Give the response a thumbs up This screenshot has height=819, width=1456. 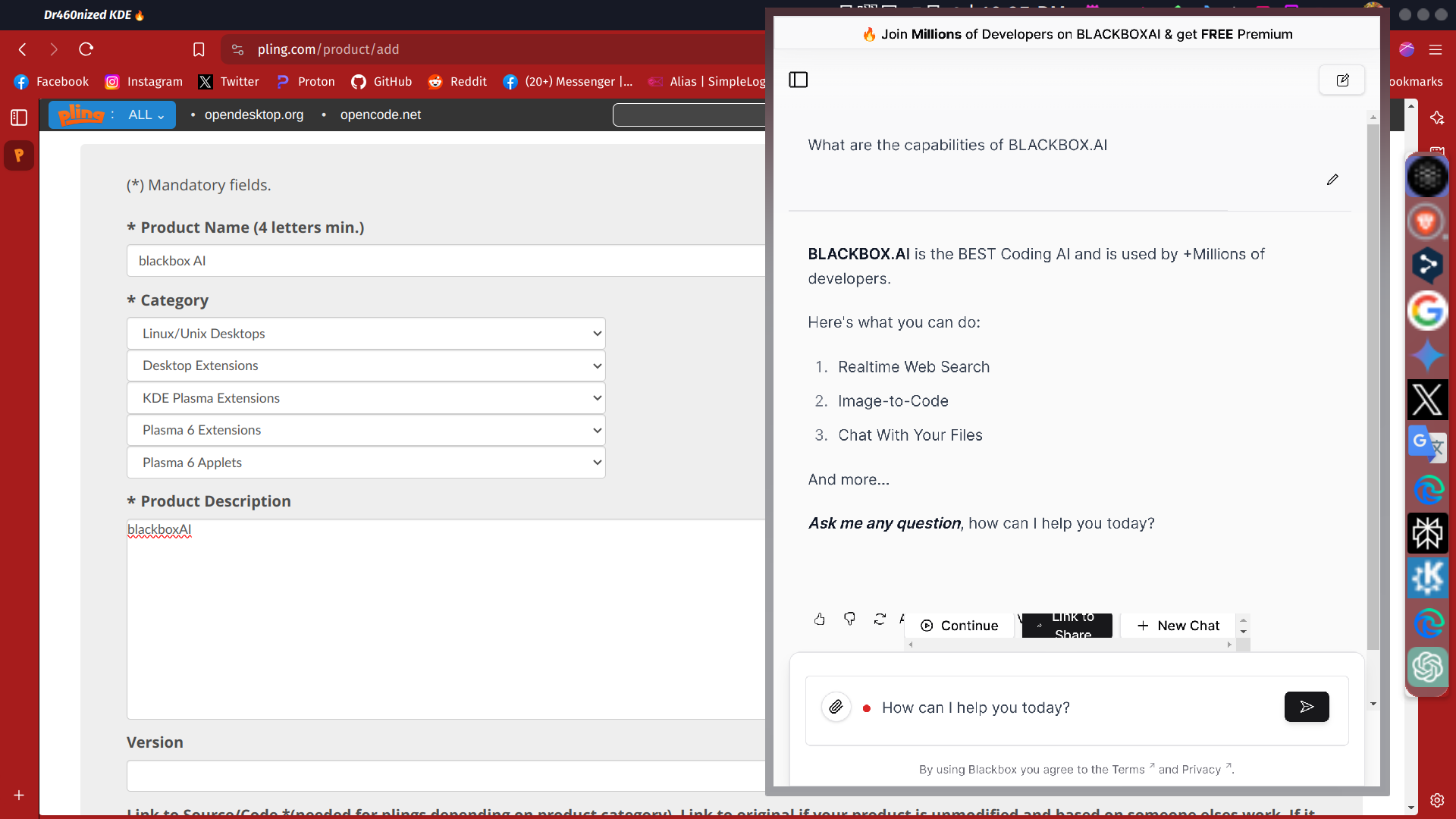pyautogui.click(x=820, y=619)
